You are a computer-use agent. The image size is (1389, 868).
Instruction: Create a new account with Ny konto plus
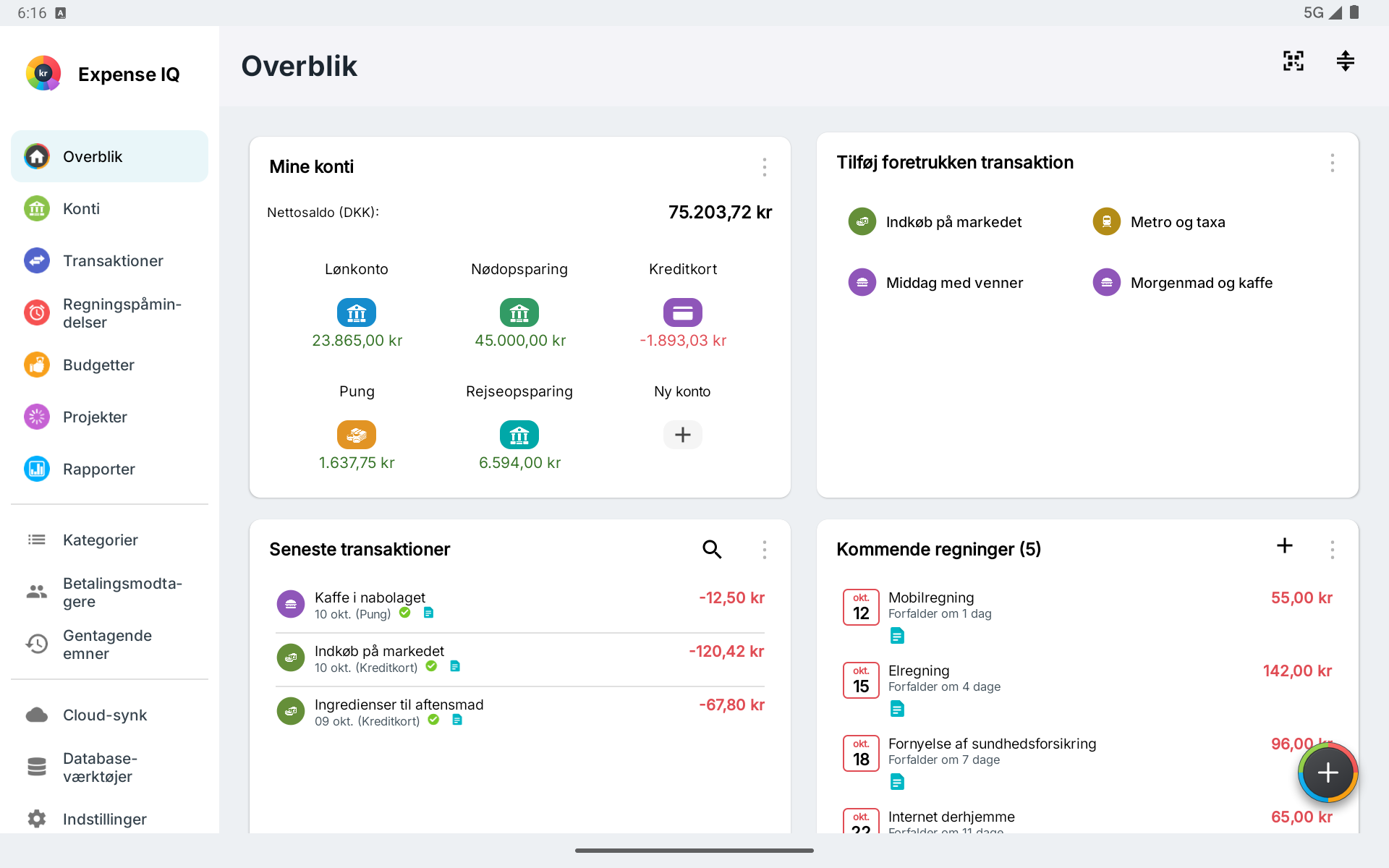coord(683,435)
